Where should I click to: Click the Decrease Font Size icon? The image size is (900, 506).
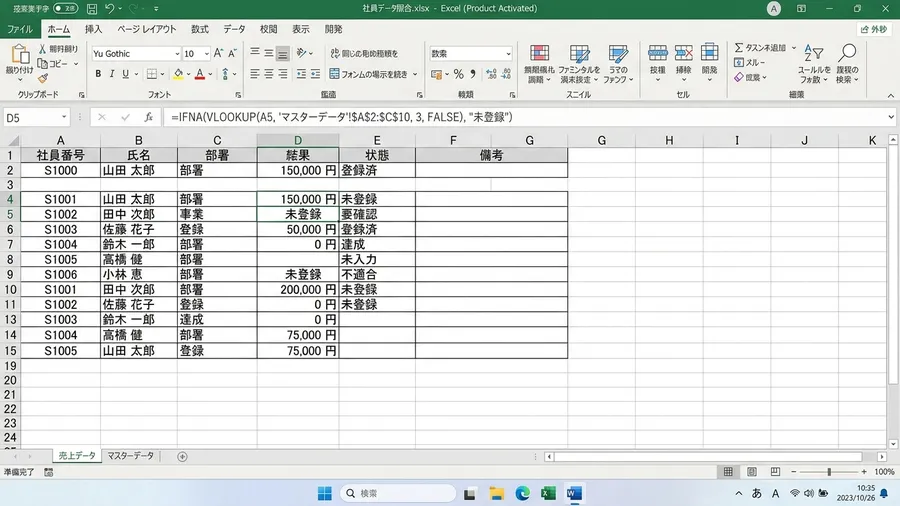(x=232, y=53)
